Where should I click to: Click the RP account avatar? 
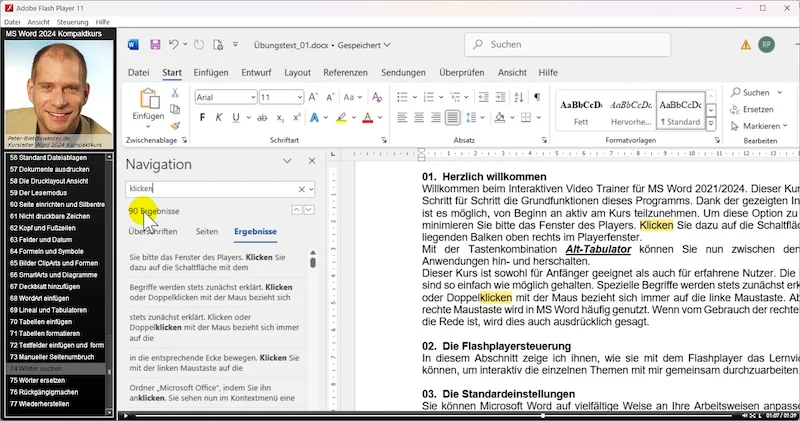coord(766,44)
